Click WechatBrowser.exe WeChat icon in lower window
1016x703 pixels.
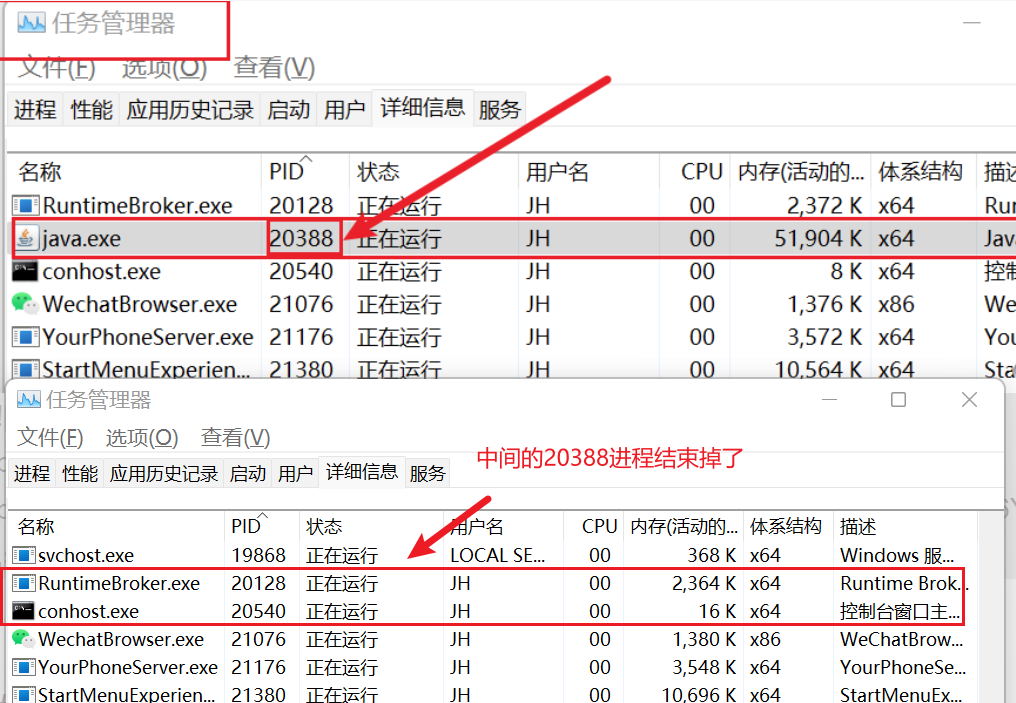23,639
